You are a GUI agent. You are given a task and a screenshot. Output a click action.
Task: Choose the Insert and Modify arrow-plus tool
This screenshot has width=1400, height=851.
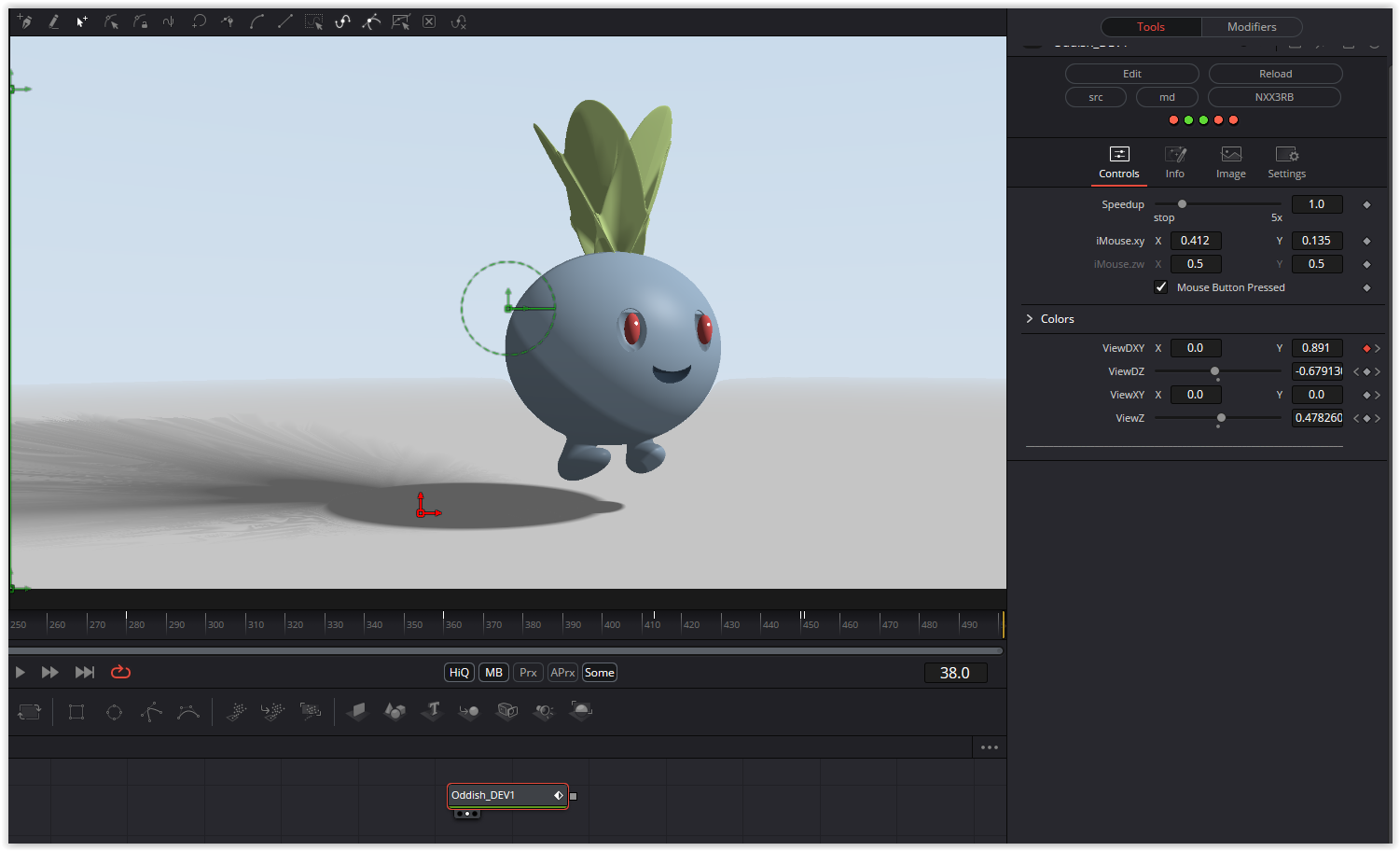point(82,21)
